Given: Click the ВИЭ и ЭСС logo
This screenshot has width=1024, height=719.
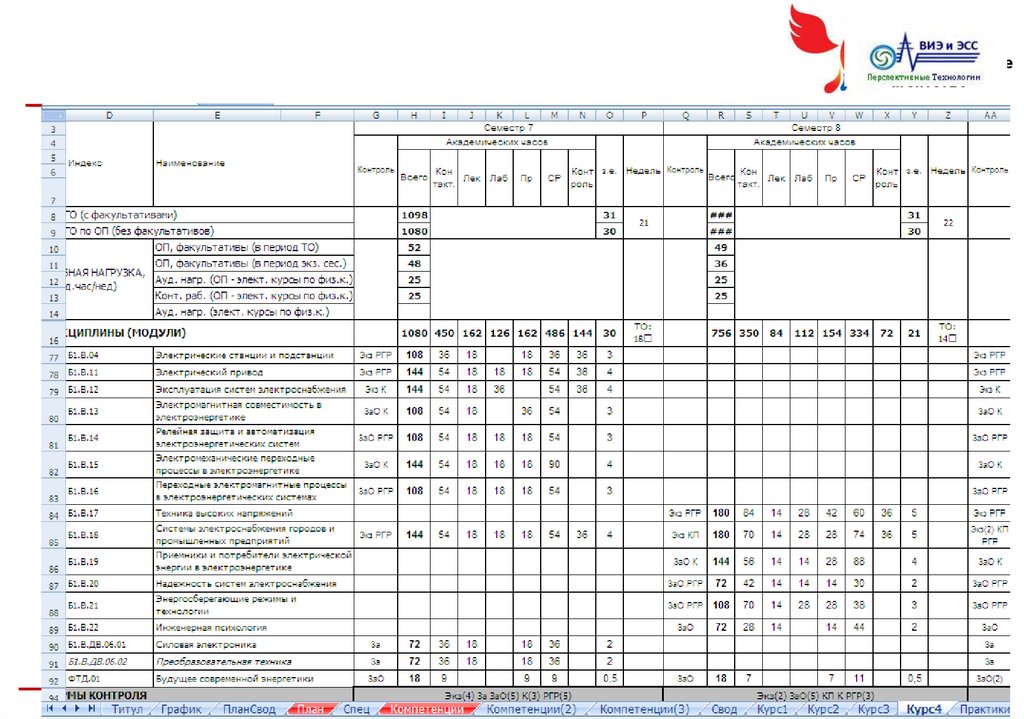Looking at the screenshot, I should click(x=924, y=57).
